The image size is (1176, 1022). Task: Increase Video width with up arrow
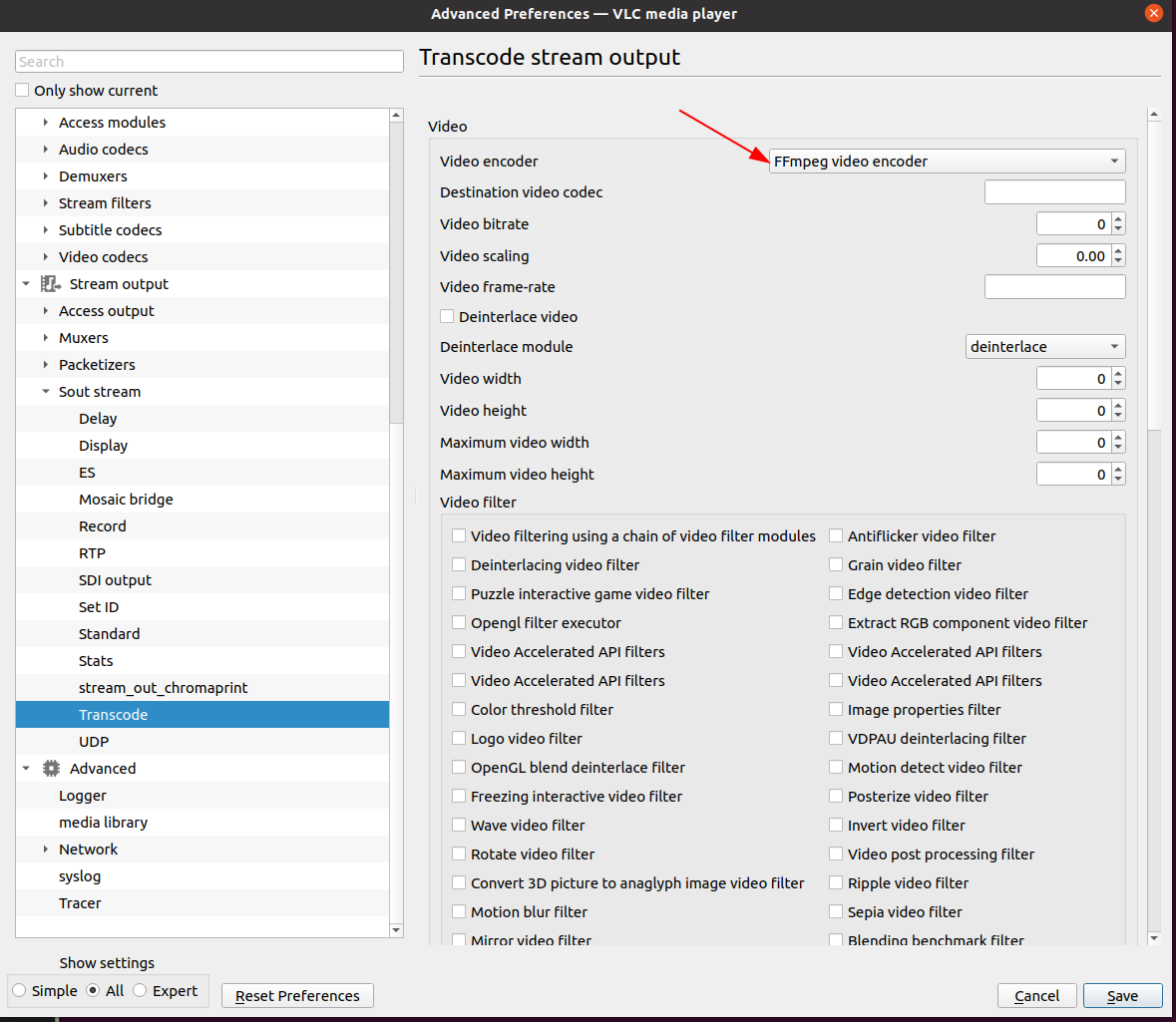[1118, 374]
